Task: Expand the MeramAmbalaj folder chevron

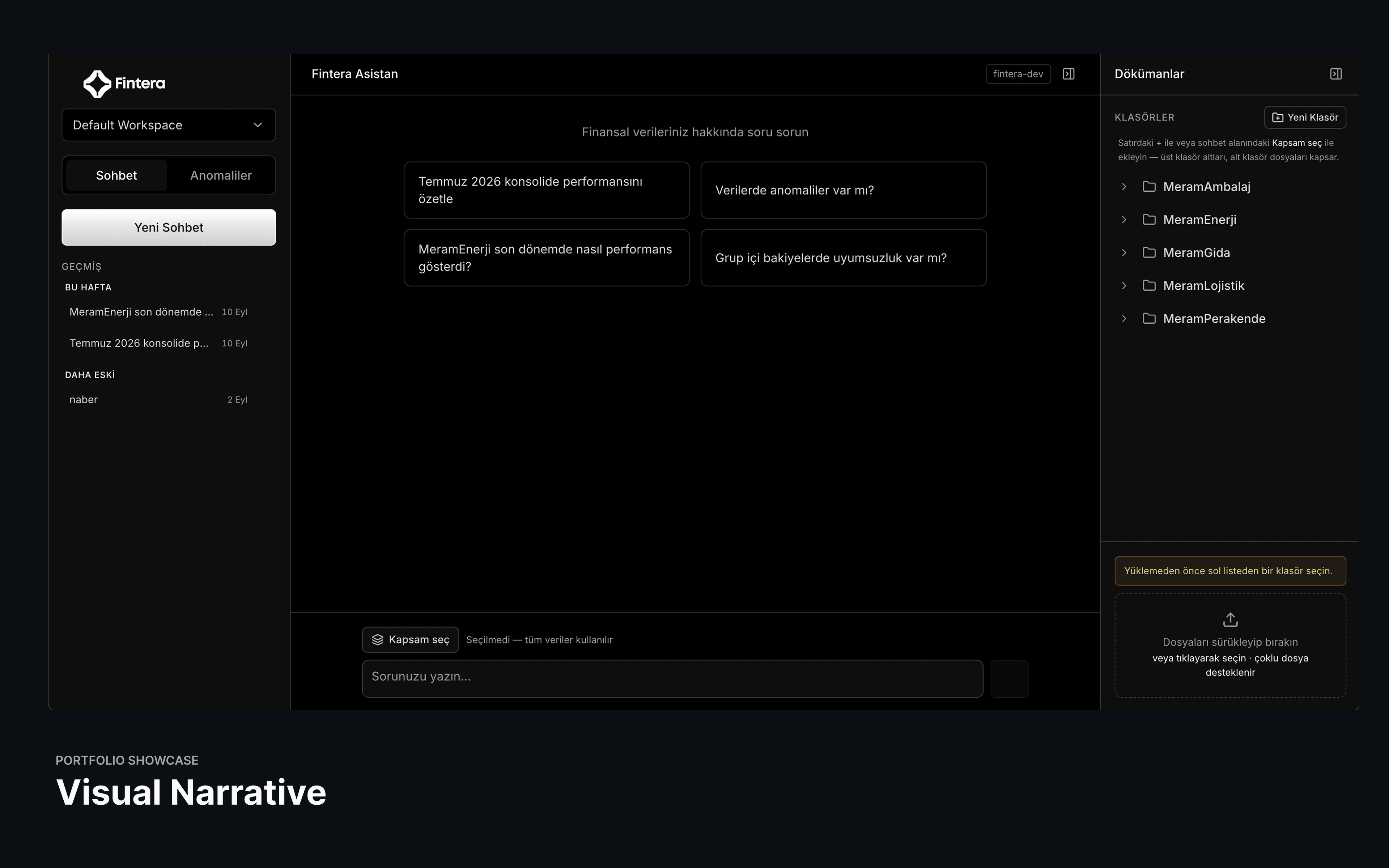Action: (1124, 187)
